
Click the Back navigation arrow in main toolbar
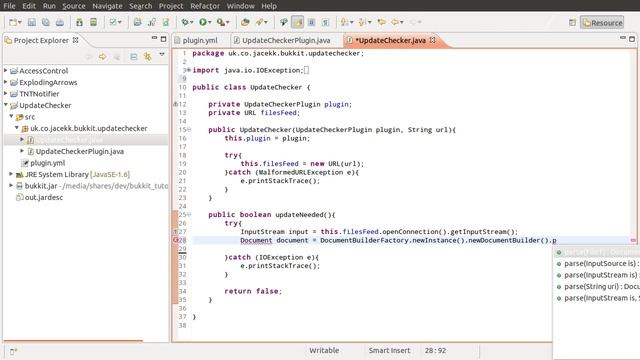point(395,22)
